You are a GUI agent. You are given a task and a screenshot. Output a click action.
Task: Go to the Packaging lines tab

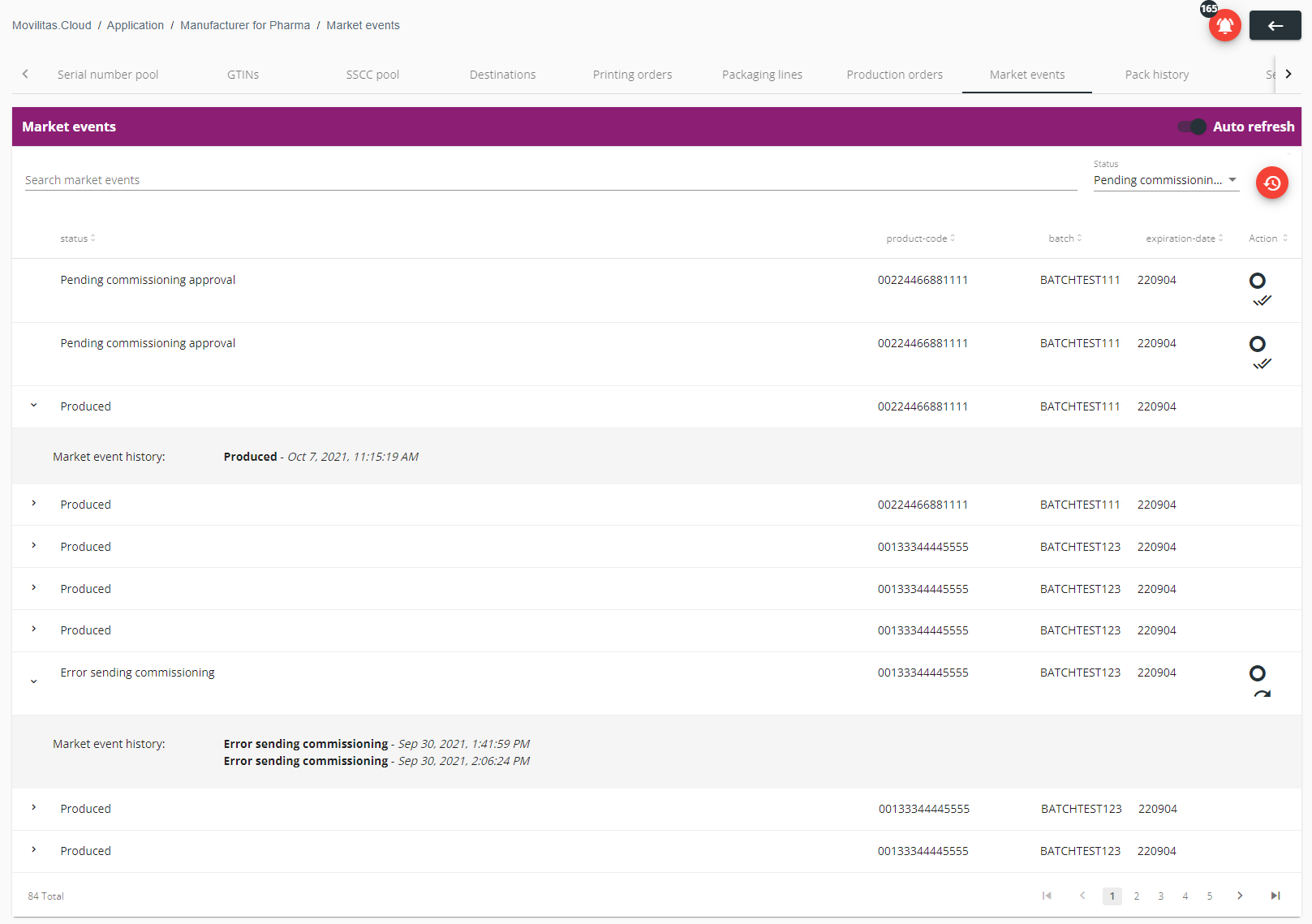[762, 75]
